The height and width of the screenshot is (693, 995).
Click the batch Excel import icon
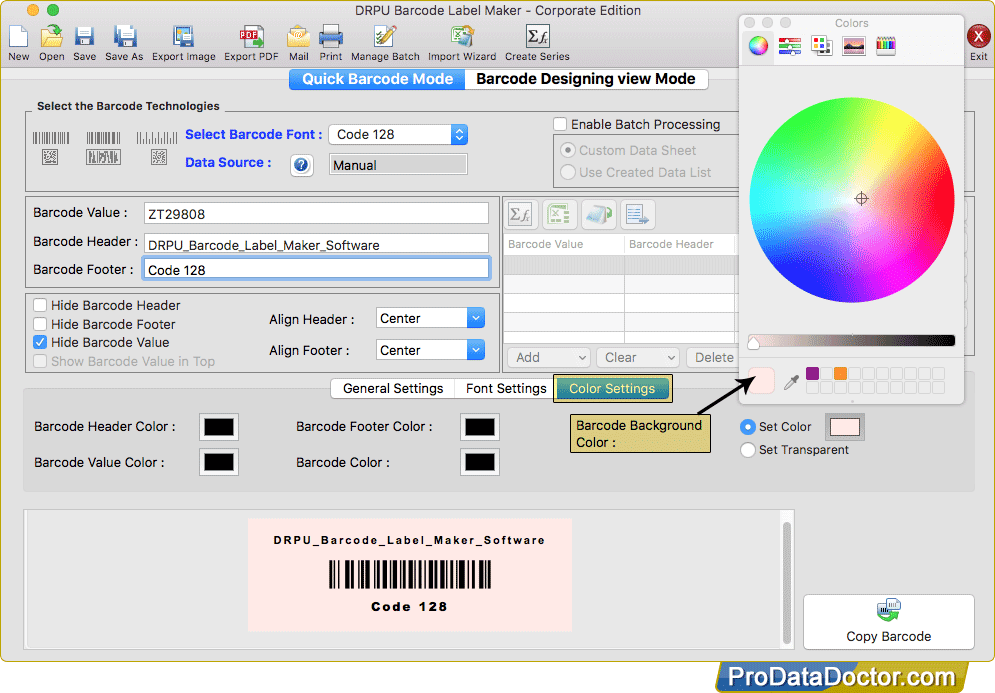(559, 214)
